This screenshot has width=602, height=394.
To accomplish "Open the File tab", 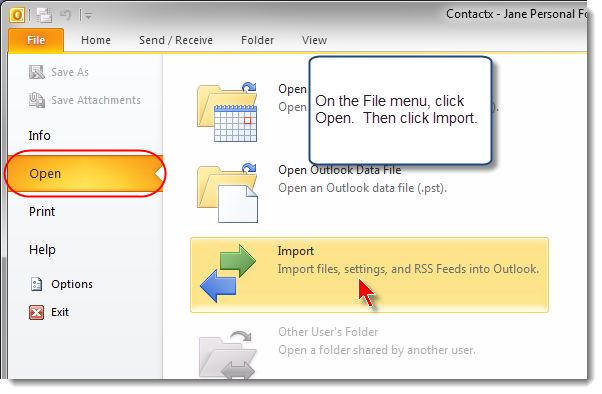I will click(x=36, y=40).
